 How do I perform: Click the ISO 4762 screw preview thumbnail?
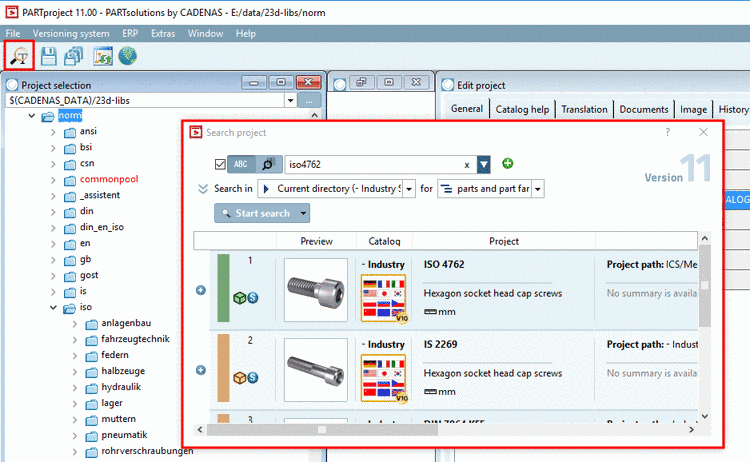click(316, 290)
